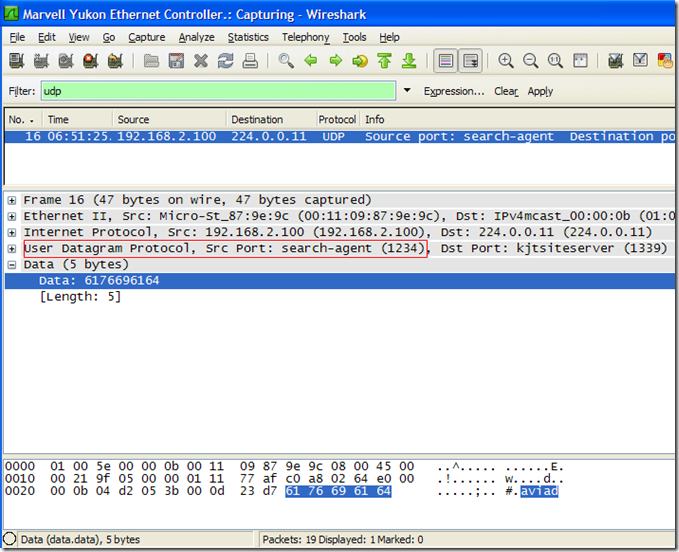Open the Help menu
The image size is (679, 552).
click(x=389, y=37)
